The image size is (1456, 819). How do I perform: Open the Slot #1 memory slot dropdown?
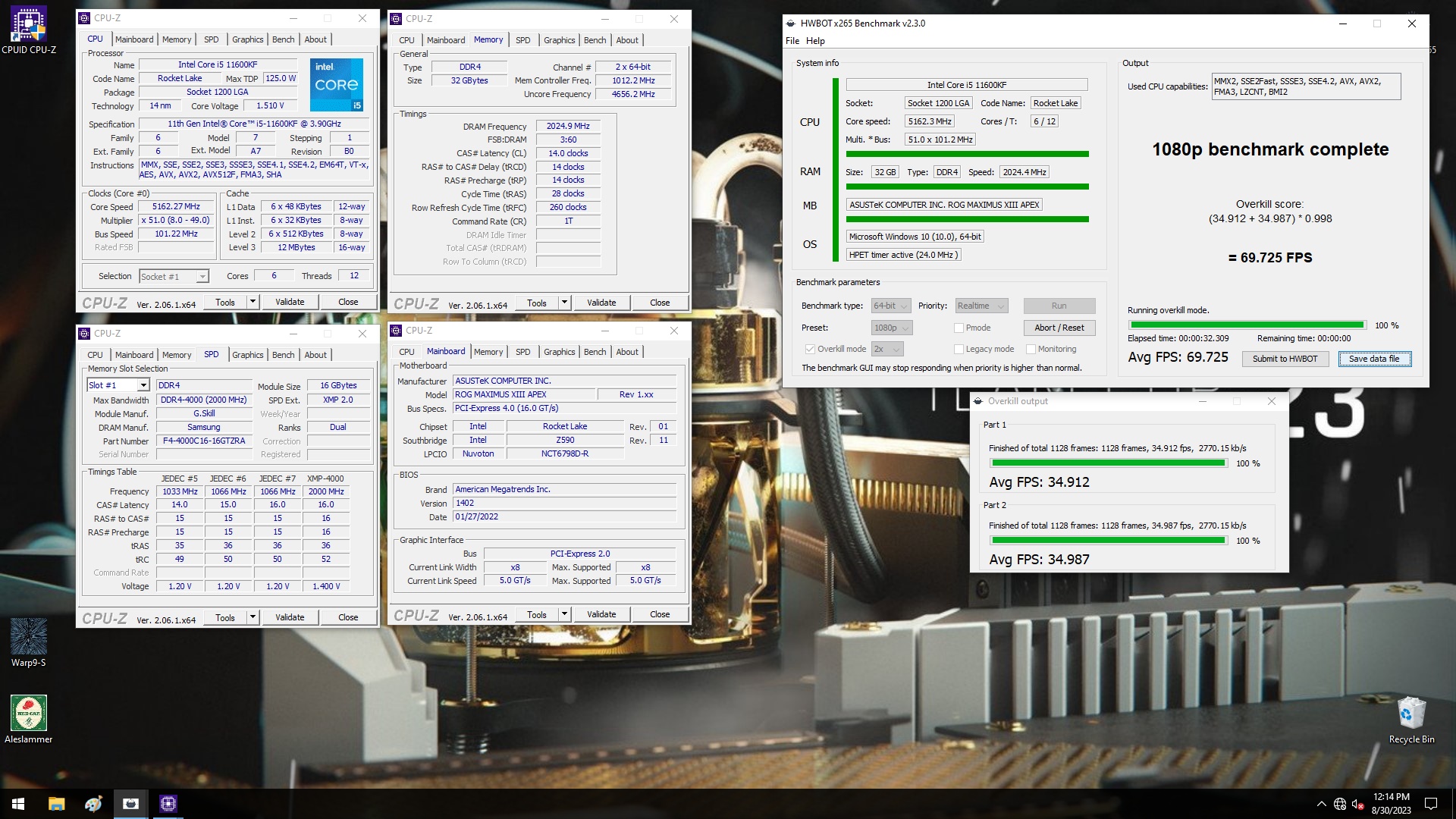click(118, 385)
